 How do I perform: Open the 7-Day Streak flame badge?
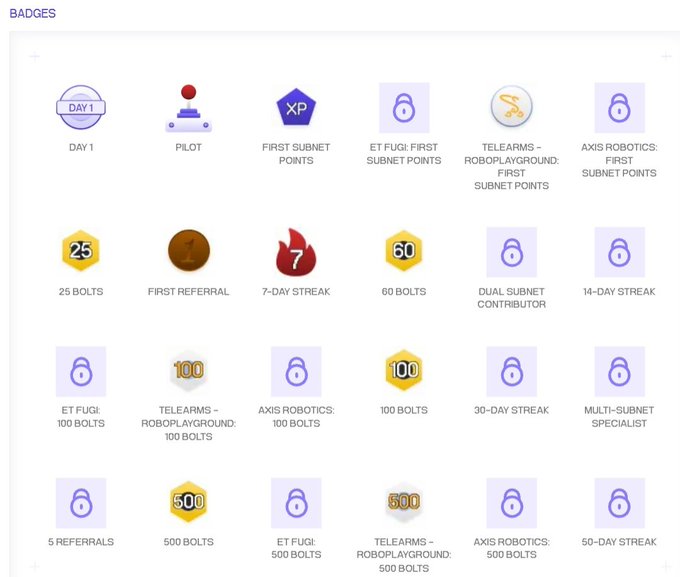pyautogui.click(x=296, y=252)
